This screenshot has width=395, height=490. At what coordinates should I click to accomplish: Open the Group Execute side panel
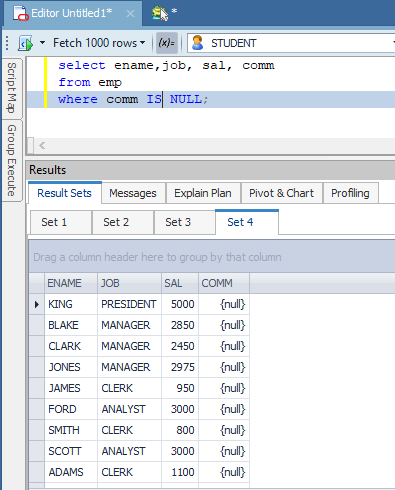click(12, 160)
